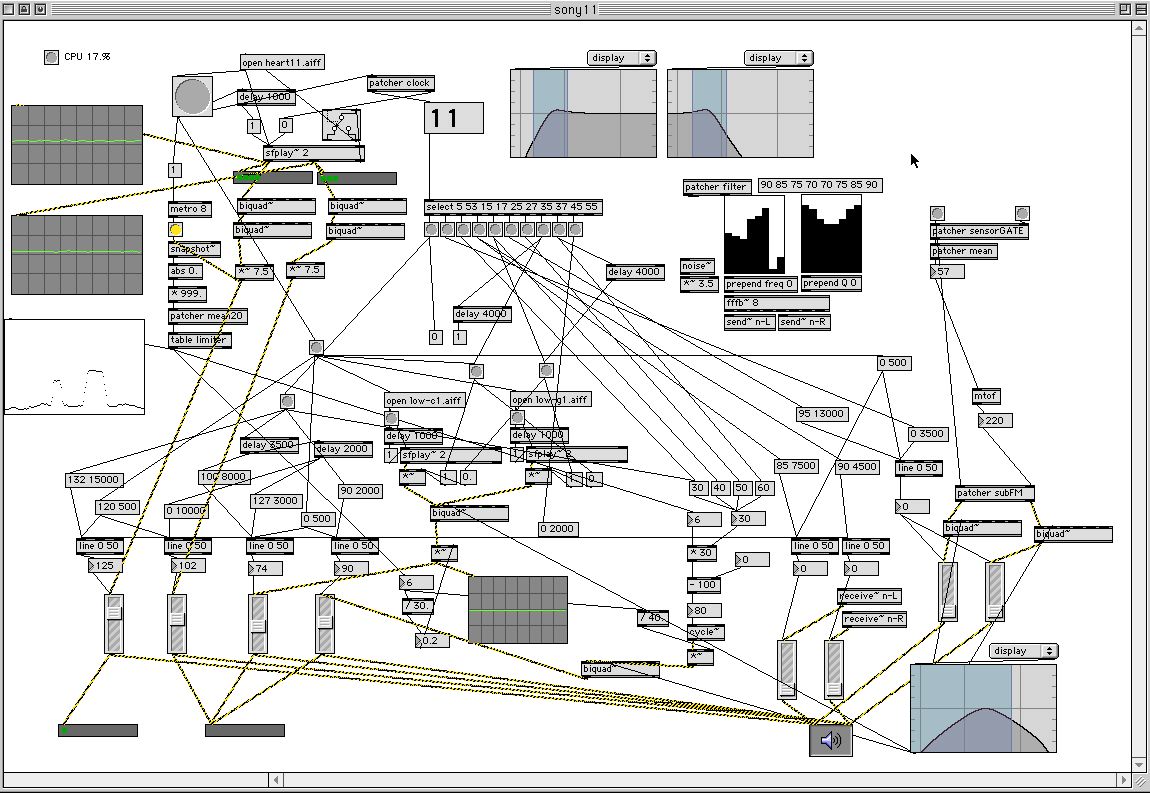Click the gain slider under receive~ n-L
This screenshot has width=1150, height=793.
[787, 670]
